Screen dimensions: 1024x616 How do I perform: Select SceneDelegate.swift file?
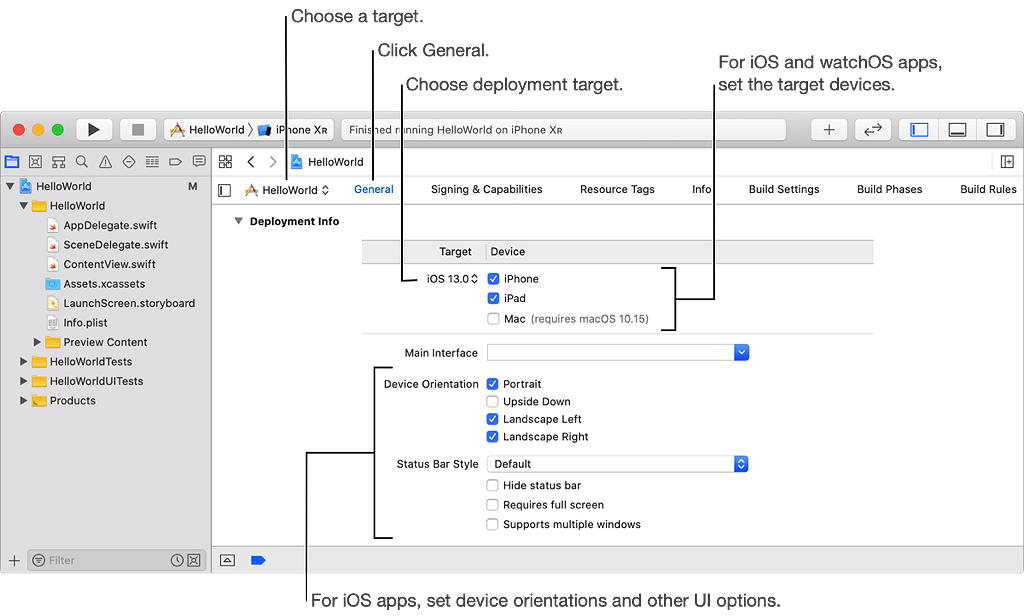click(116, 245)
